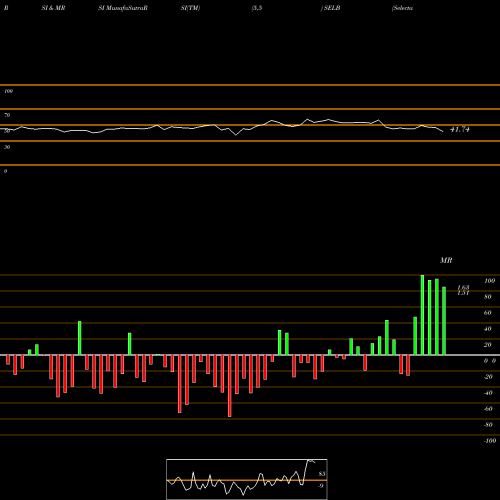This screenshot has height=500, width=500.
Task: Click the MR axis label -40
Action: click(488, 393)
